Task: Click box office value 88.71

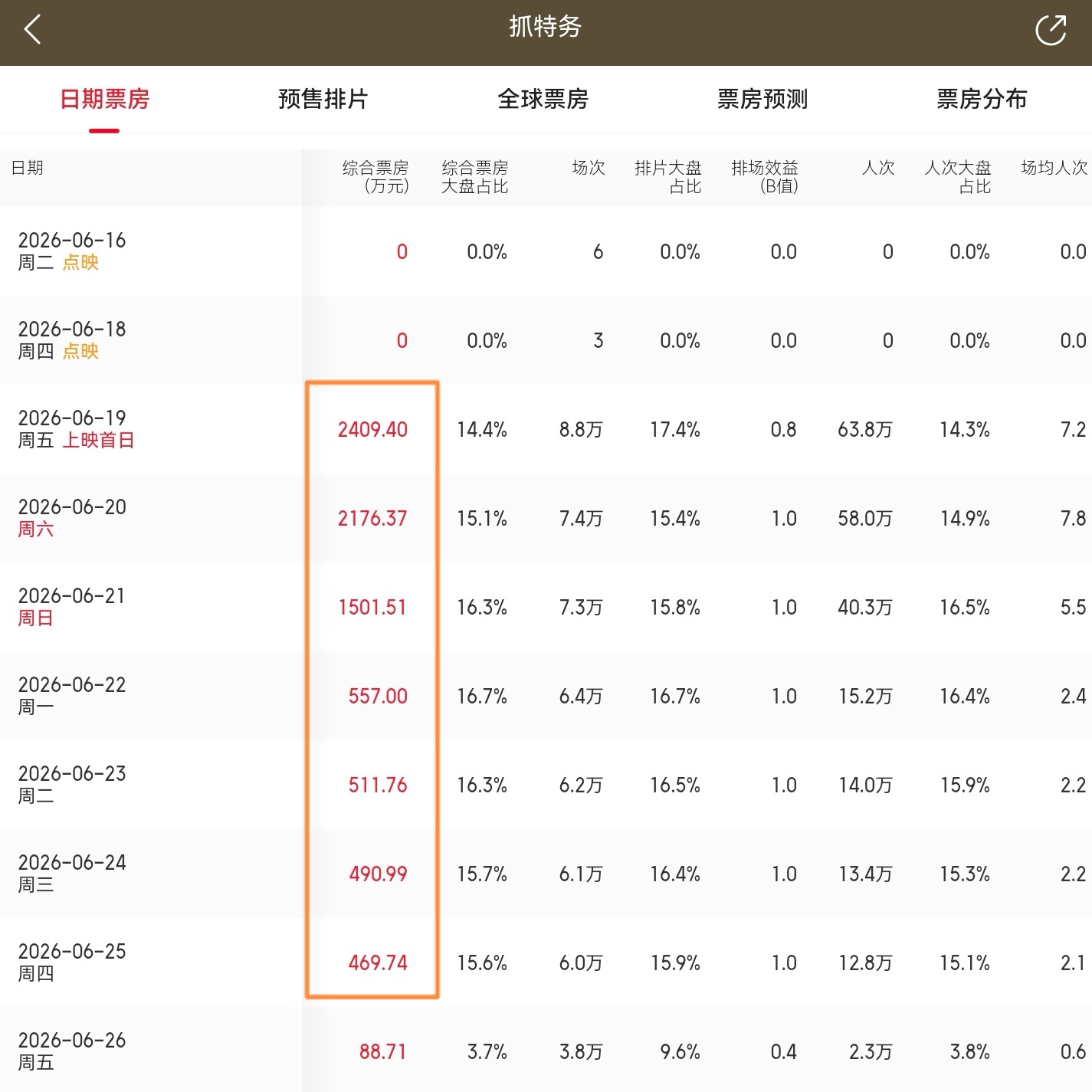Action: [x=383, y=1051]
